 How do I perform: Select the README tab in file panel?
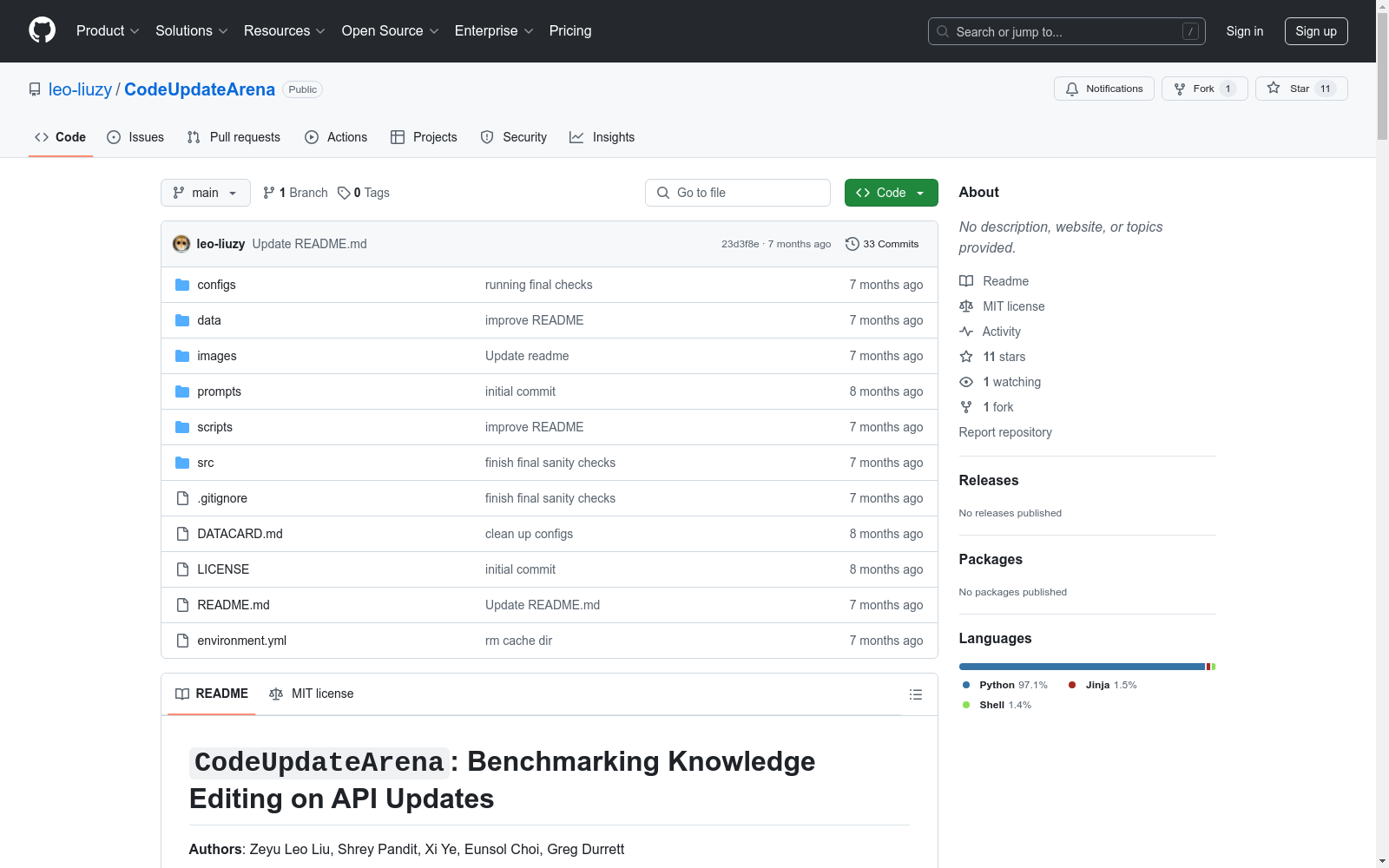(x=212, y=694)
